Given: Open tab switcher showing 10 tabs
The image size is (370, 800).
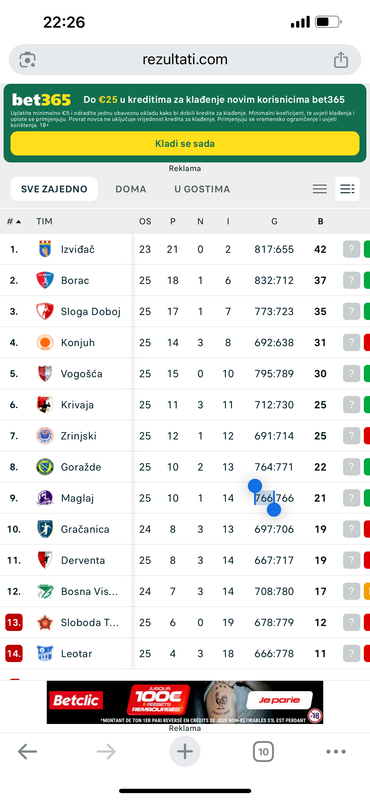Looking at the screenshot, I should click(263, 751).
